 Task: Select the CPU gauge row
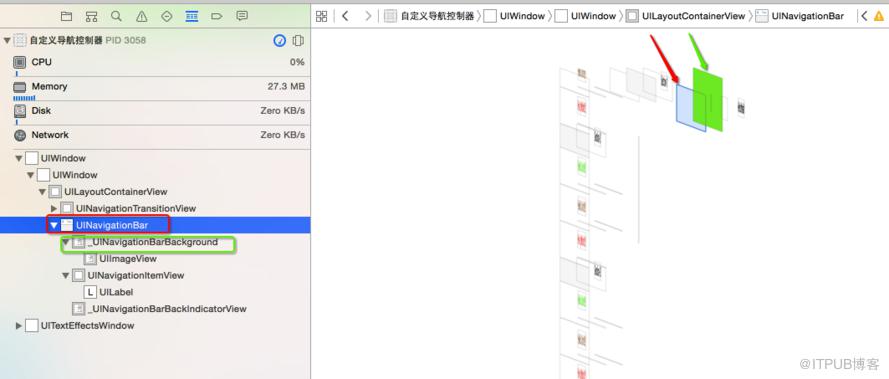click(x=155, y=64)
